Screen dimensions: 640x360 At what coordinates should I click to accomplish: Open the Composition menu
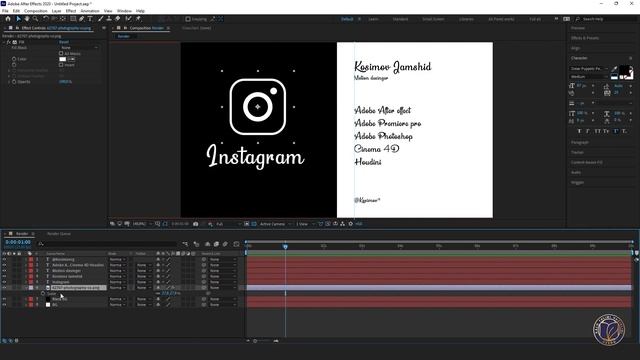point(36,11)
